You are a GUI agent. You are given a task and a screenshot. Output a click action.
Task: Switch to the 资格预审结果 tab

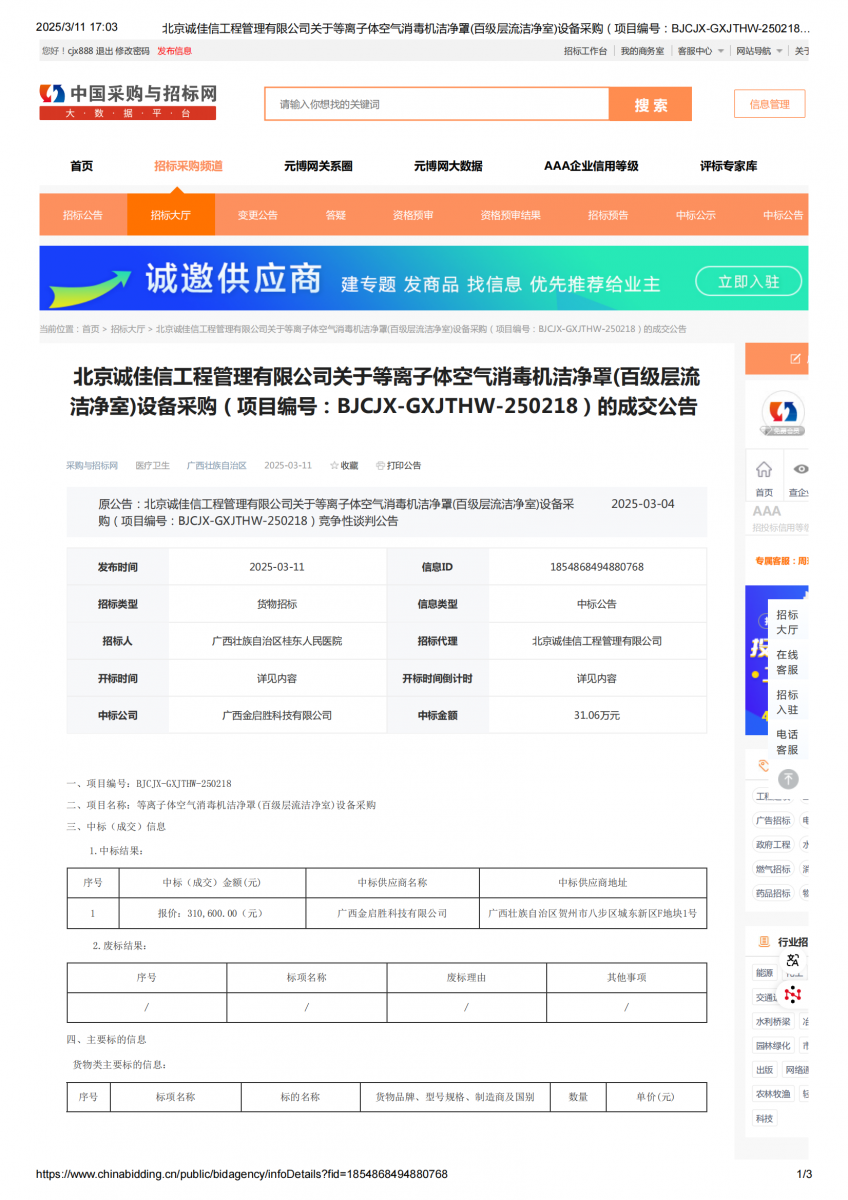click(x=510, y=215)
